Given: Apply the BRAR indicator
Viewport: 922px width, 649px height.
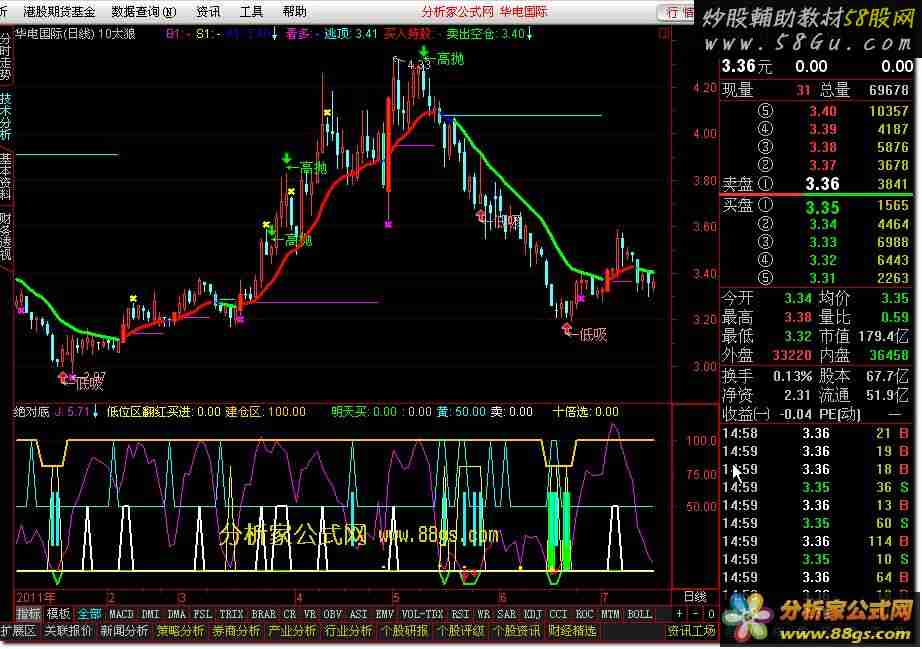Looking at the screenshot, I should click(x=263, y=614).
